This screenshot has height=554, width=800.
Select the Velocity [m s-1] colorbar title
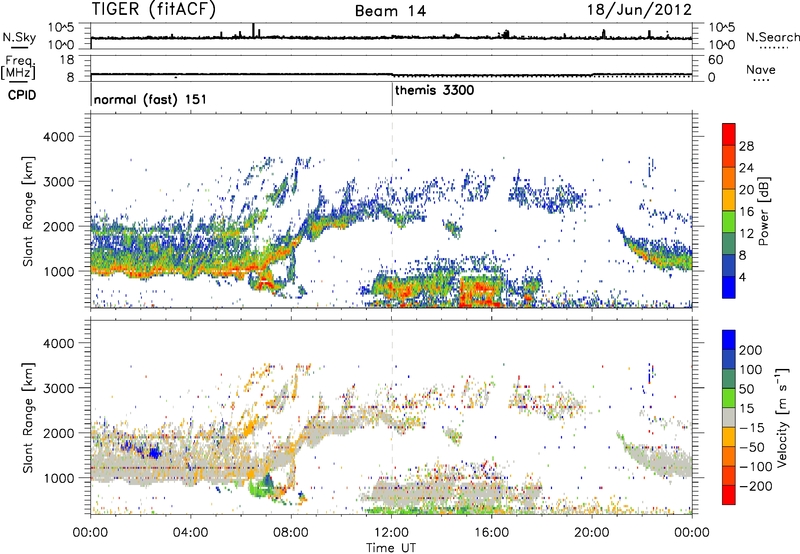[x=782, y=417]
